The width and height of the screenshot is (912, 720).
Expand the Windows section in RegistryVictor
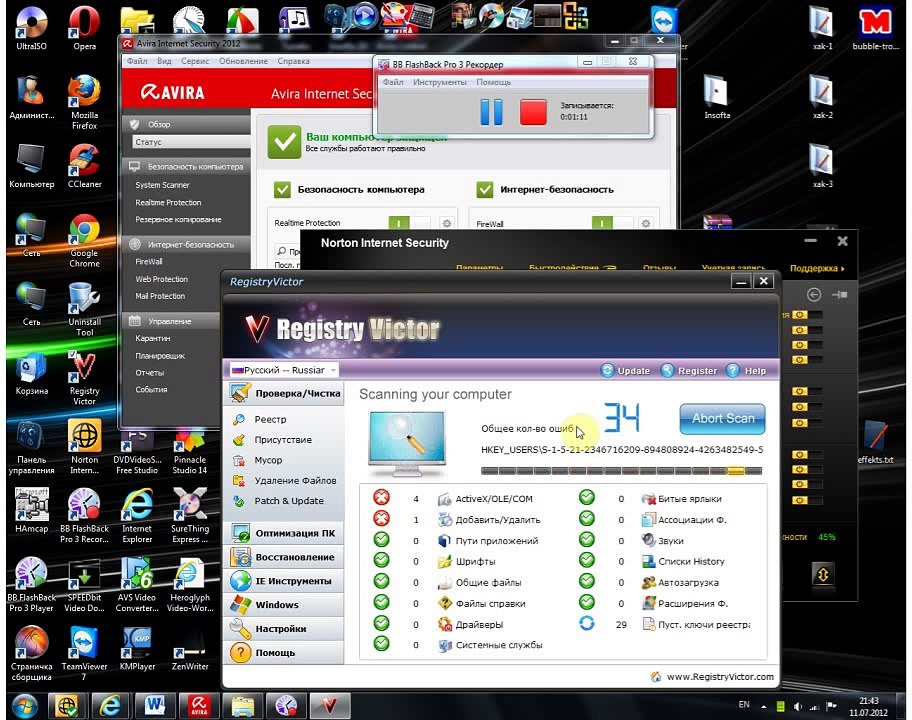pos(285,605)
